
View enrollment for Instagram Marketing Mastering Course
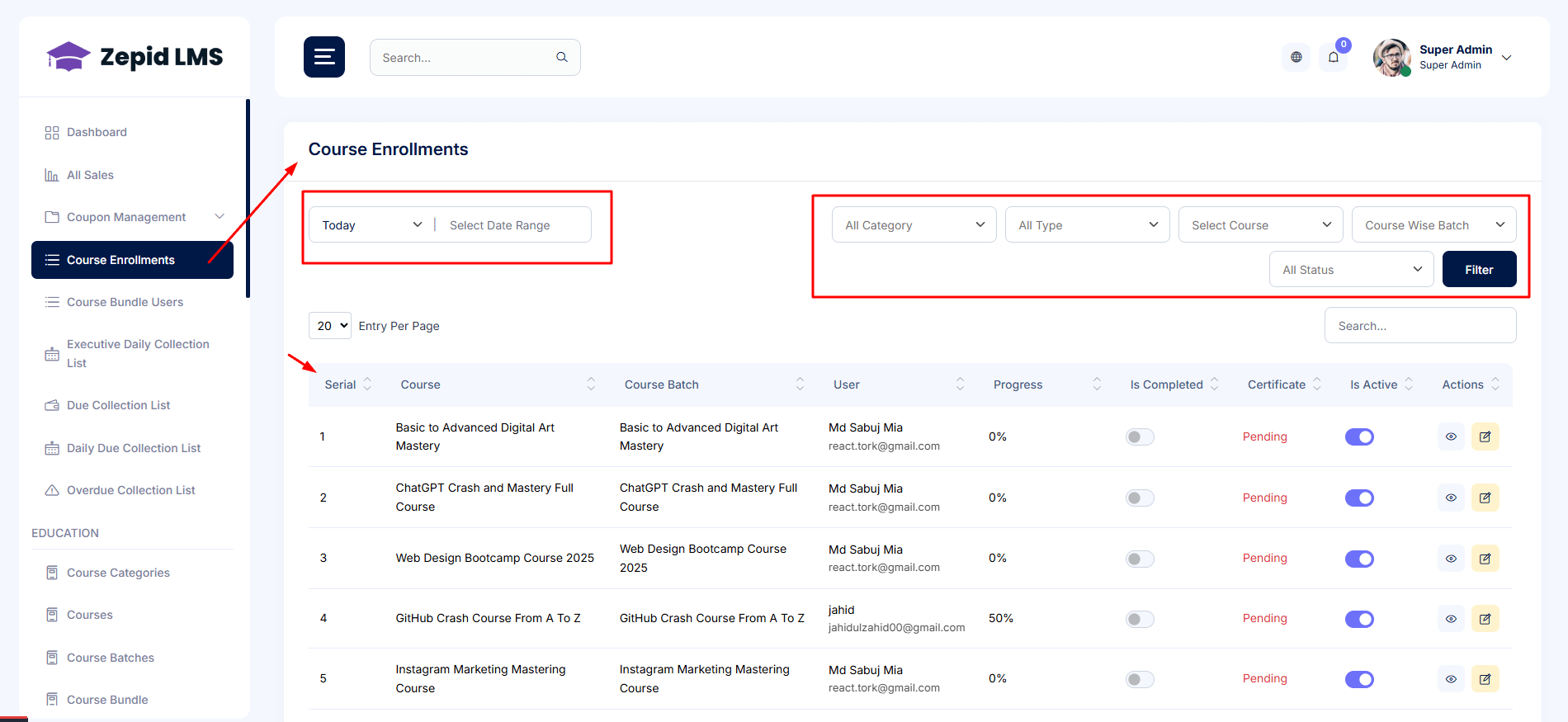[1451, 679]
